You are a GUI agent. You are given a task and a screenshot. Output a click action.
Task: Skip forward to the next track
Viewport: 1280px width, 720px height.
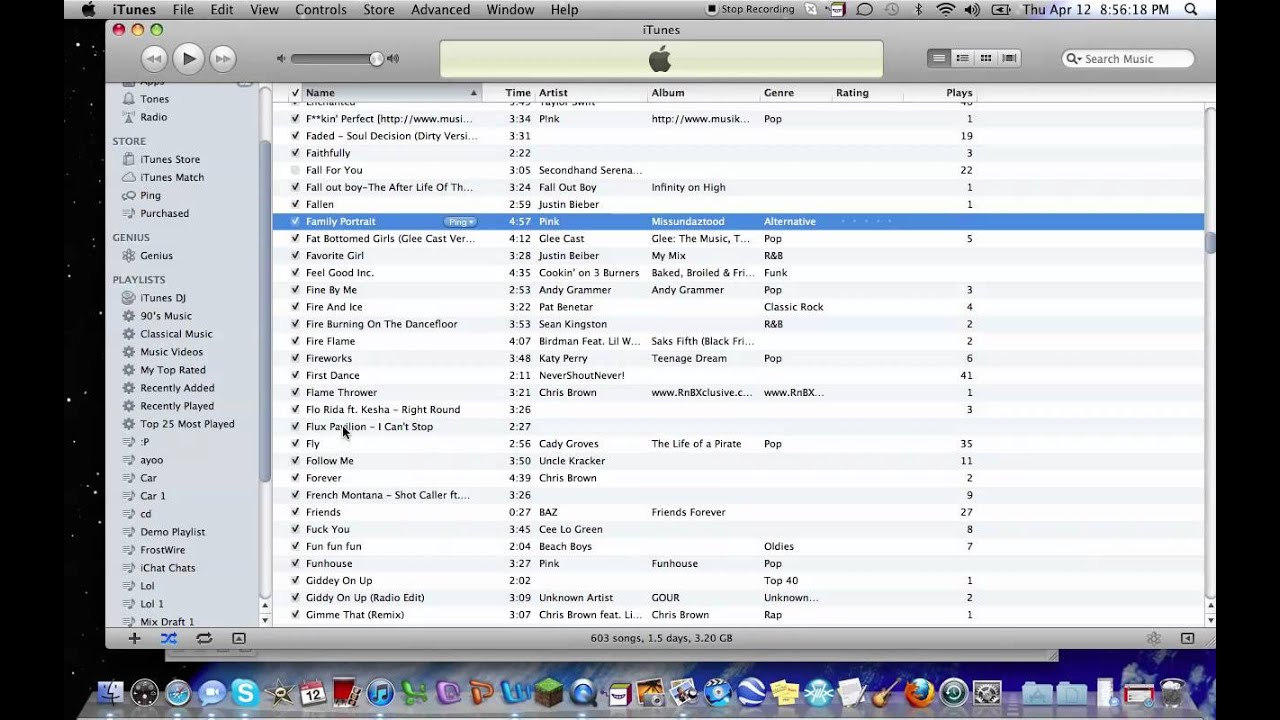click(x=223, y=59)
